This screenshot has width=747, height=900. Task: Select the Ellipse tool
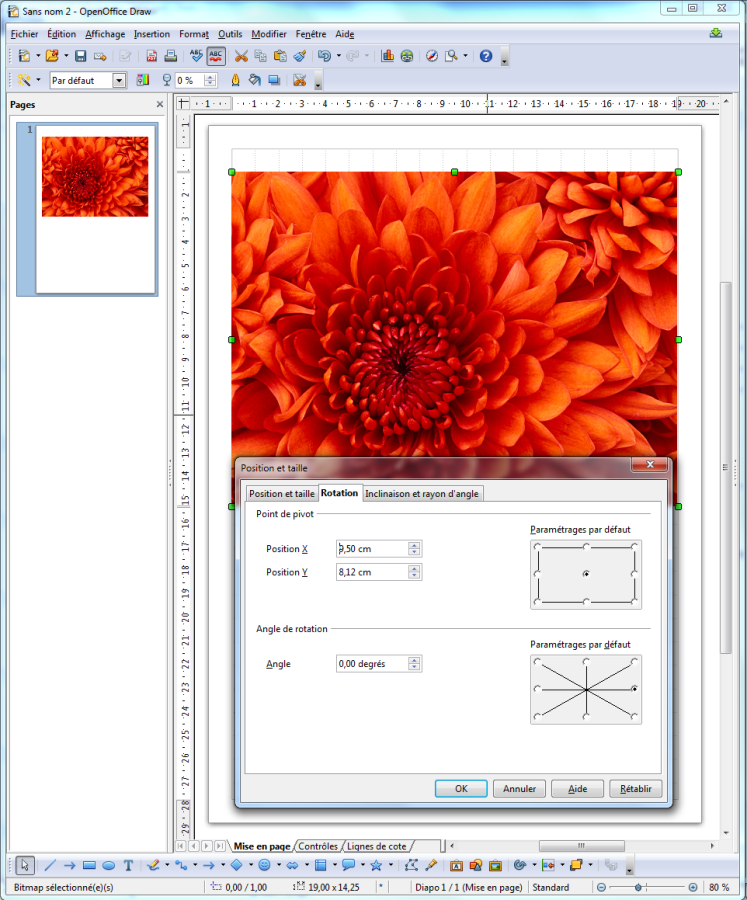109,865
